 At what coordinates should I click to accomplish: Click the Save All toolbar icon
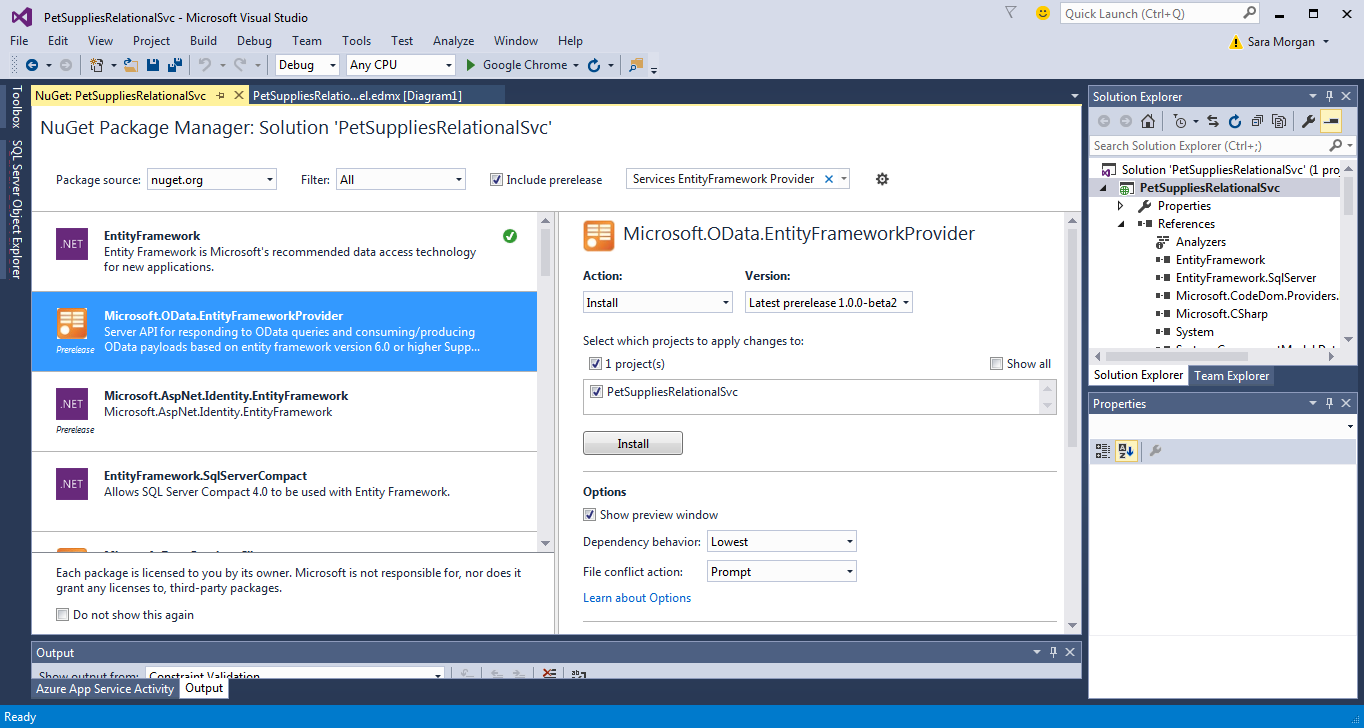tap(175, 65)
